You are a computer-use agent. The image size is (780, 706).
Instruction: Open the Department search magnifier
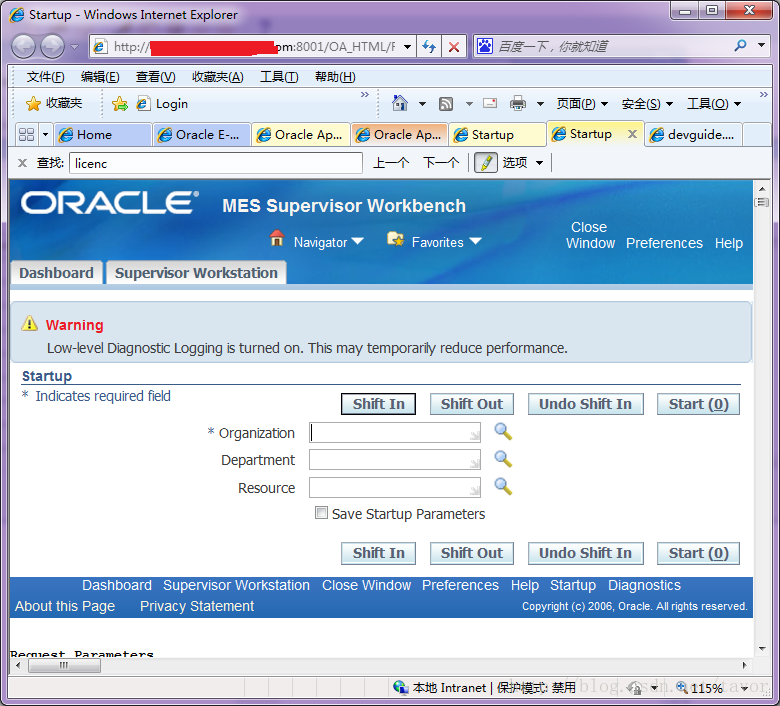[x=503, y=459]
